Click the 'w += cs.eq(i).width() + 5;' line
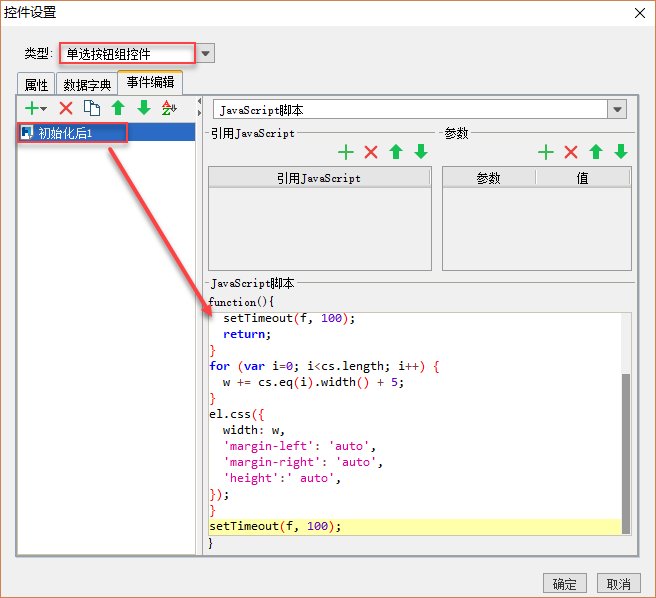656x598 pixels. (313, 382)
